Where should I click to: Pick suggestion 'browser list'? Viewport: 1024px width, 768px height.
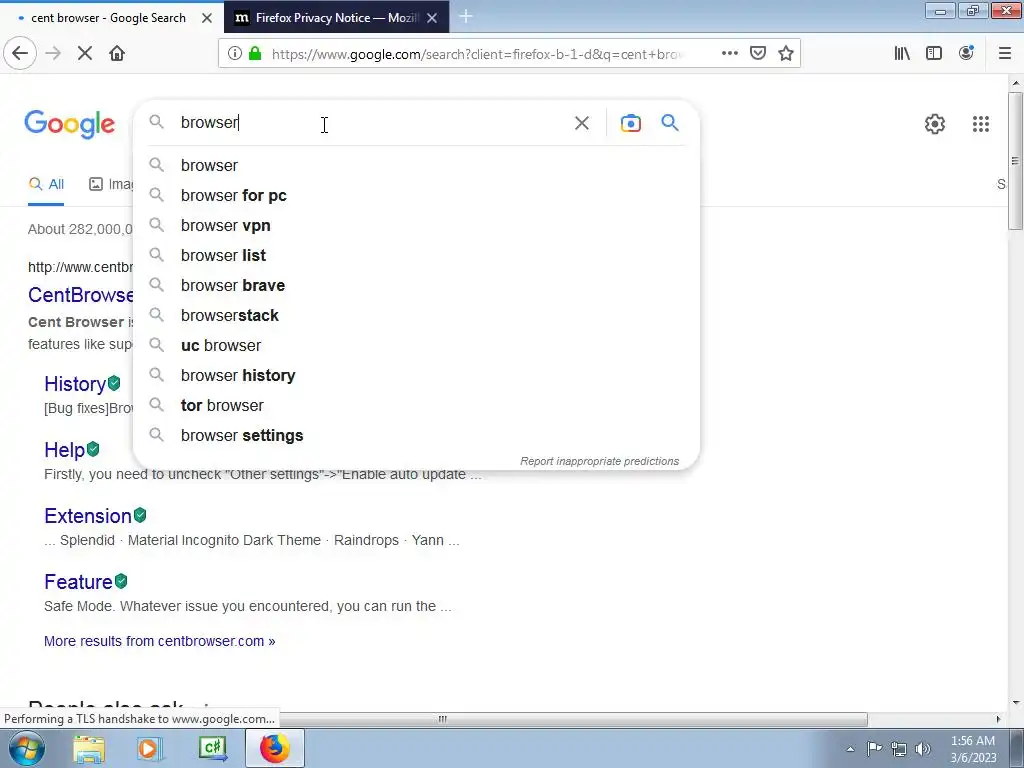tap(416, 255)
